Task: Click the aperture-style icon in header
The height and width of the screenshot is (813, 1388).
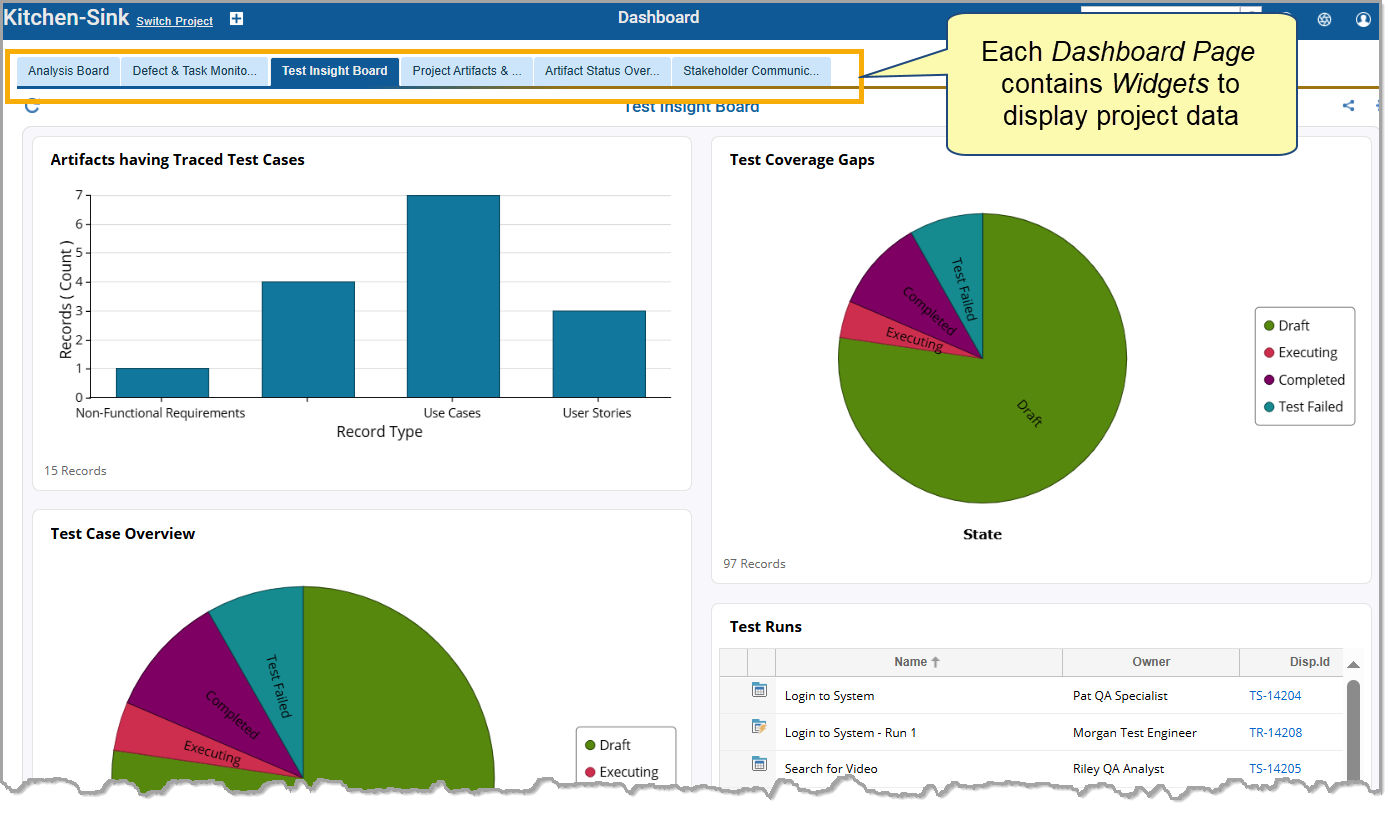Action: click(1324, 19)
